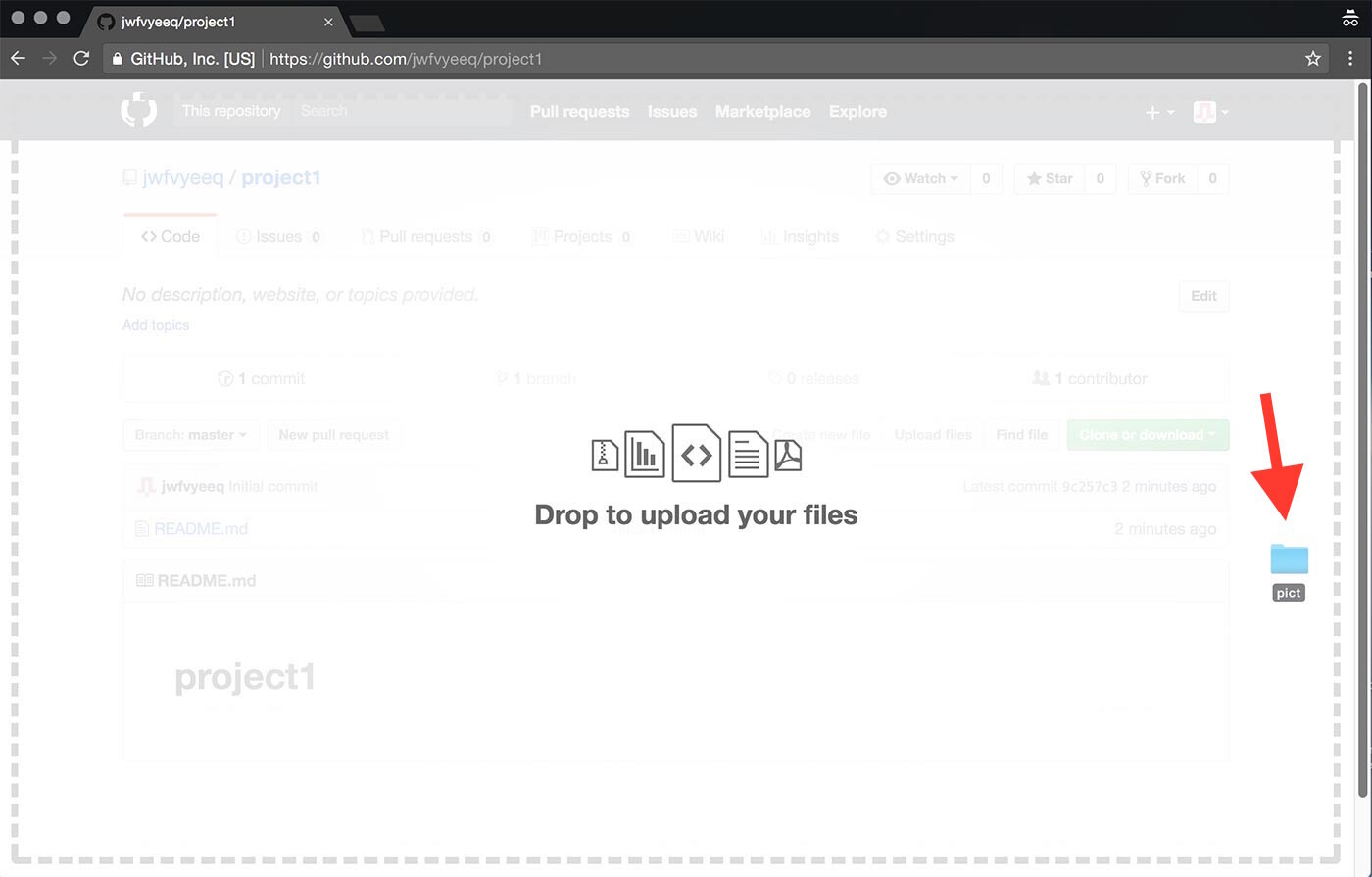Click the Upload files button
The image size is (1372, 877).
click(x=933, y=435)
